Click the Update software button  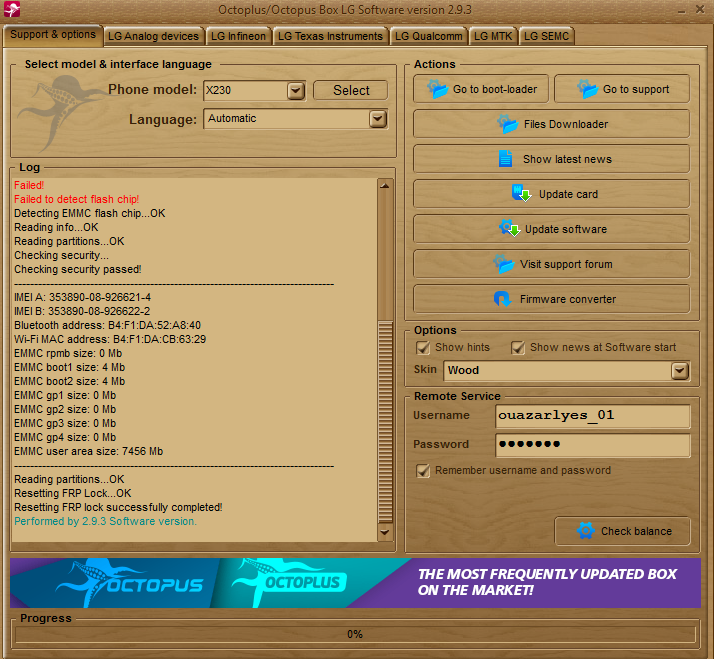(551, 229)
